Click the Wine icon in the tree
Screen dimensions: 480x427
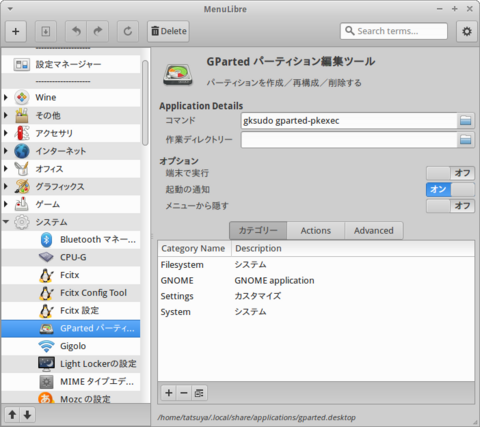coord(22,97)
